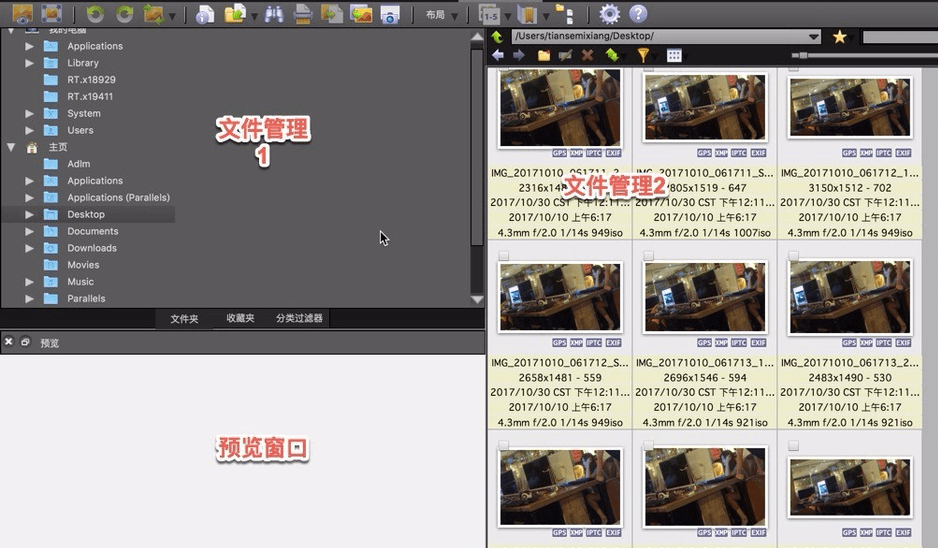
Task: Select the RT.x19411 folder
Action: click(x=90, y=96)
